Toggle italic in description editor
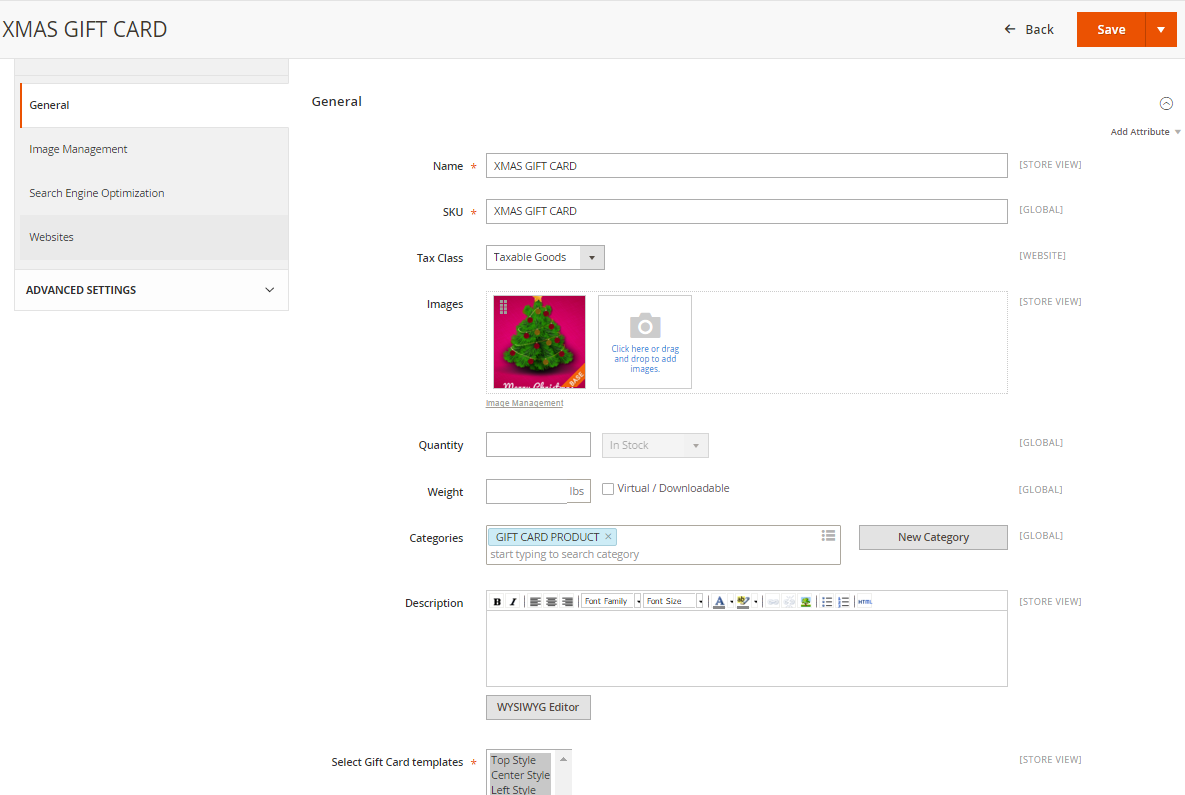This screenshot has width=1185, height=795. click(513, 602)
